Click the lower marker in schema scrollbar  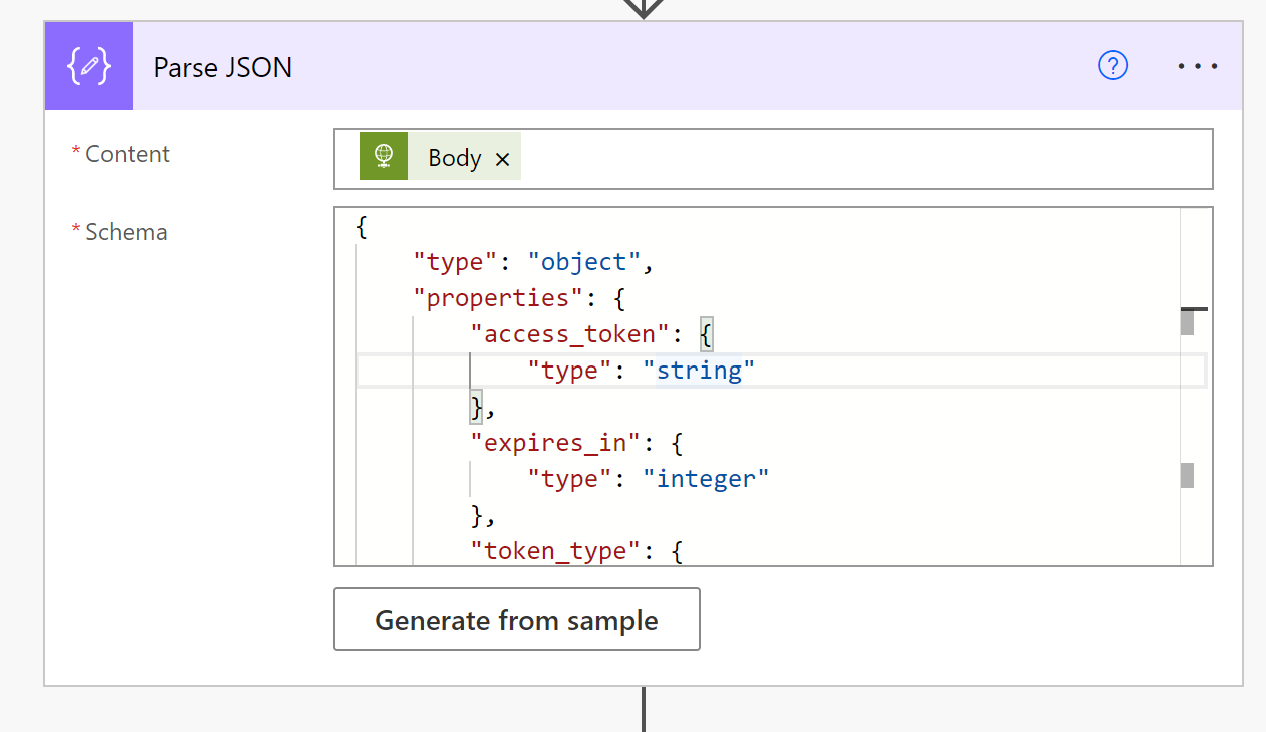[1187, 475]
